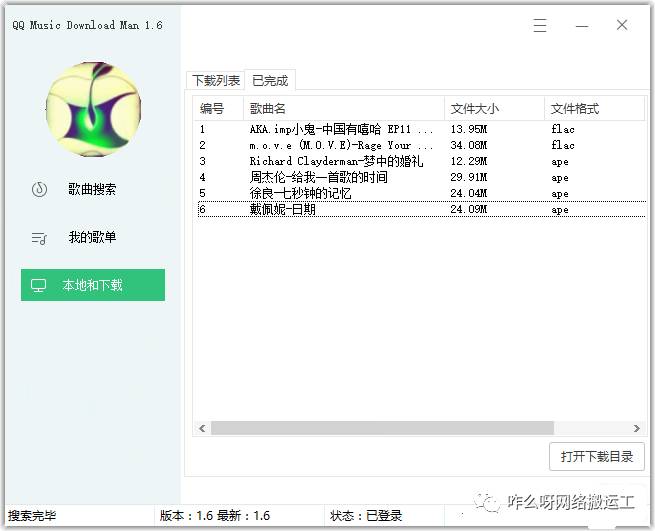Select 本地和下载 in the sidebar
Viewport: 655px width, 531px height.
(93, 285)
